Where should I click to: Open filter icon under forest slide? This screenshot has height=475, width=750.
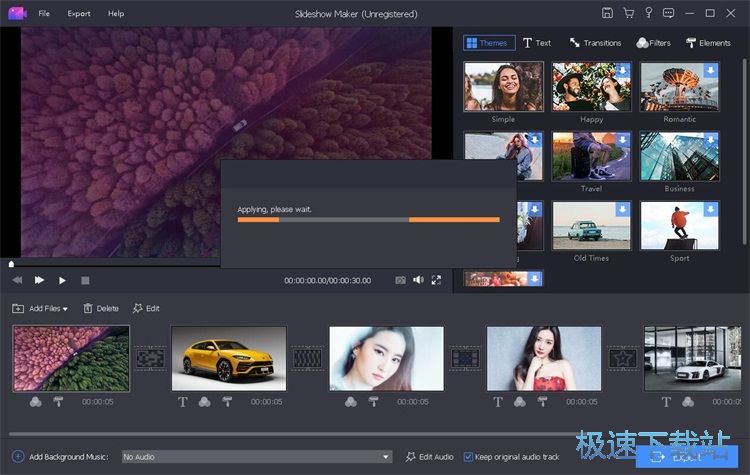tap(36, 402)
